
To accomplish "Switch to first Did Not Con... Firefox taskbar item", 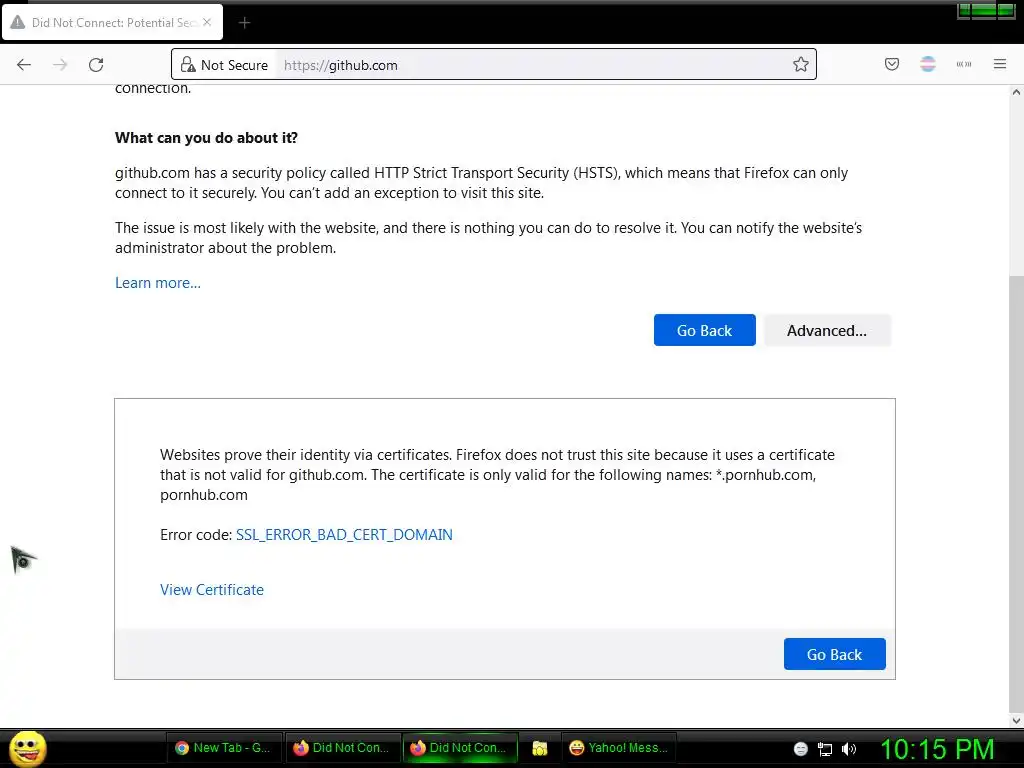I will click(x=342, y=748).
